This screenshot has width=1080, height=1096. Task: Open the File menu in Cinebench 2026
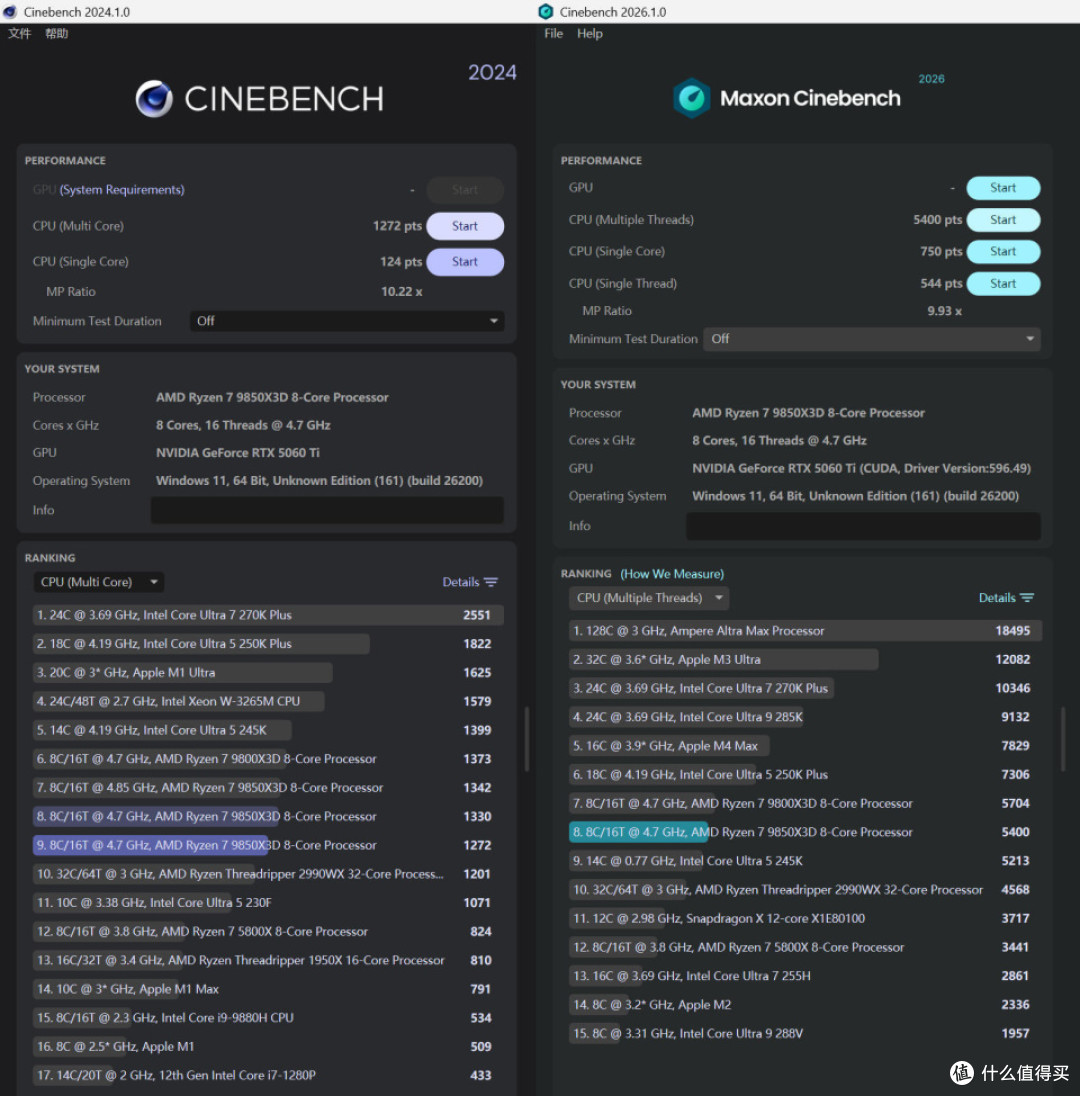[553, 34]
